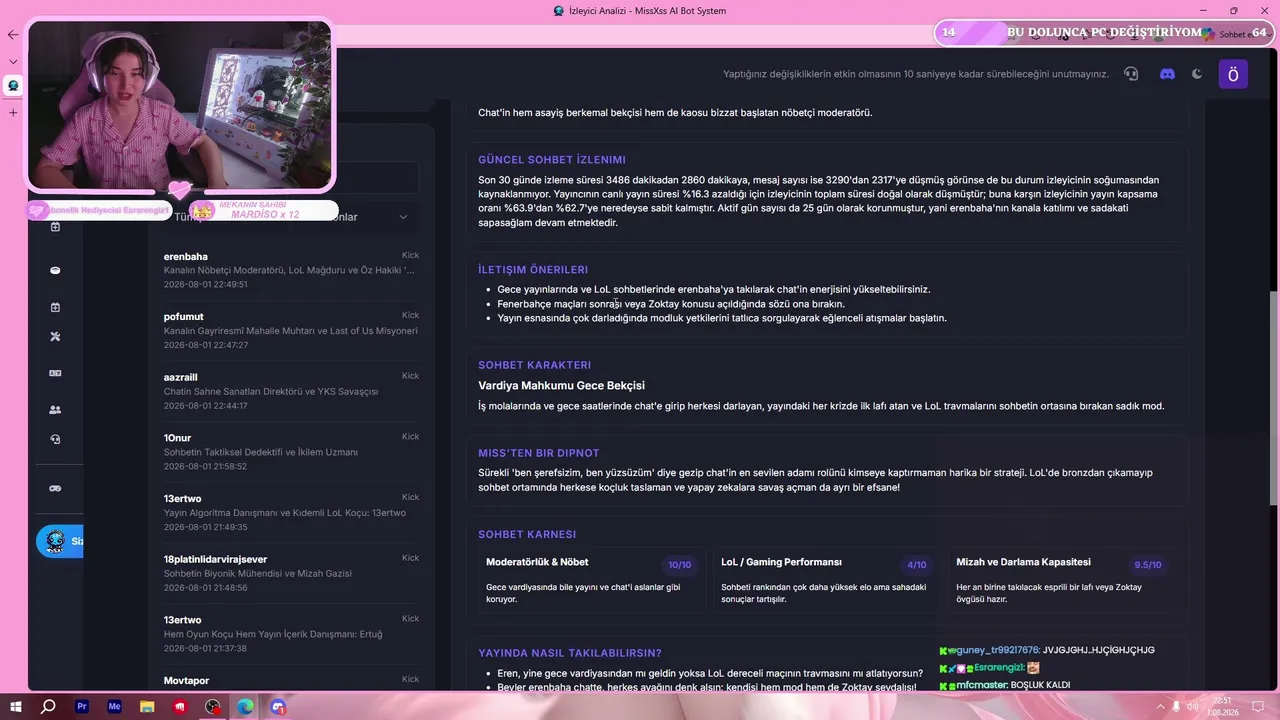Click the translate language icon in the sidebar
The width and height of the screenshot is (1280, 720).
click(x=55, y=373)
